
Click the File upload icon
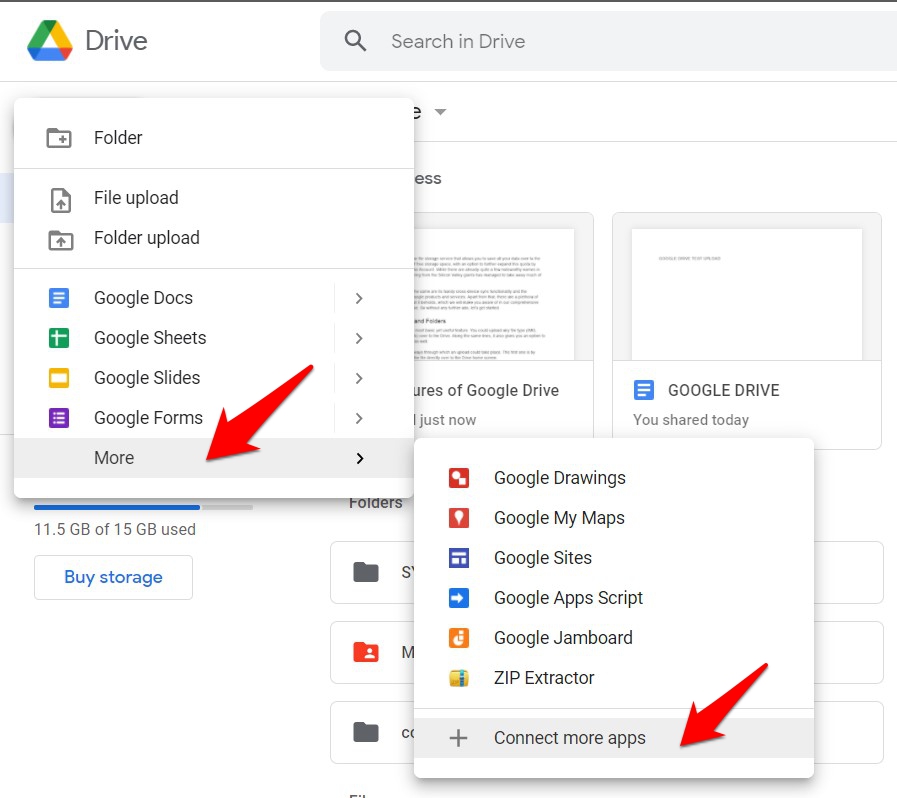pos(61,200)
